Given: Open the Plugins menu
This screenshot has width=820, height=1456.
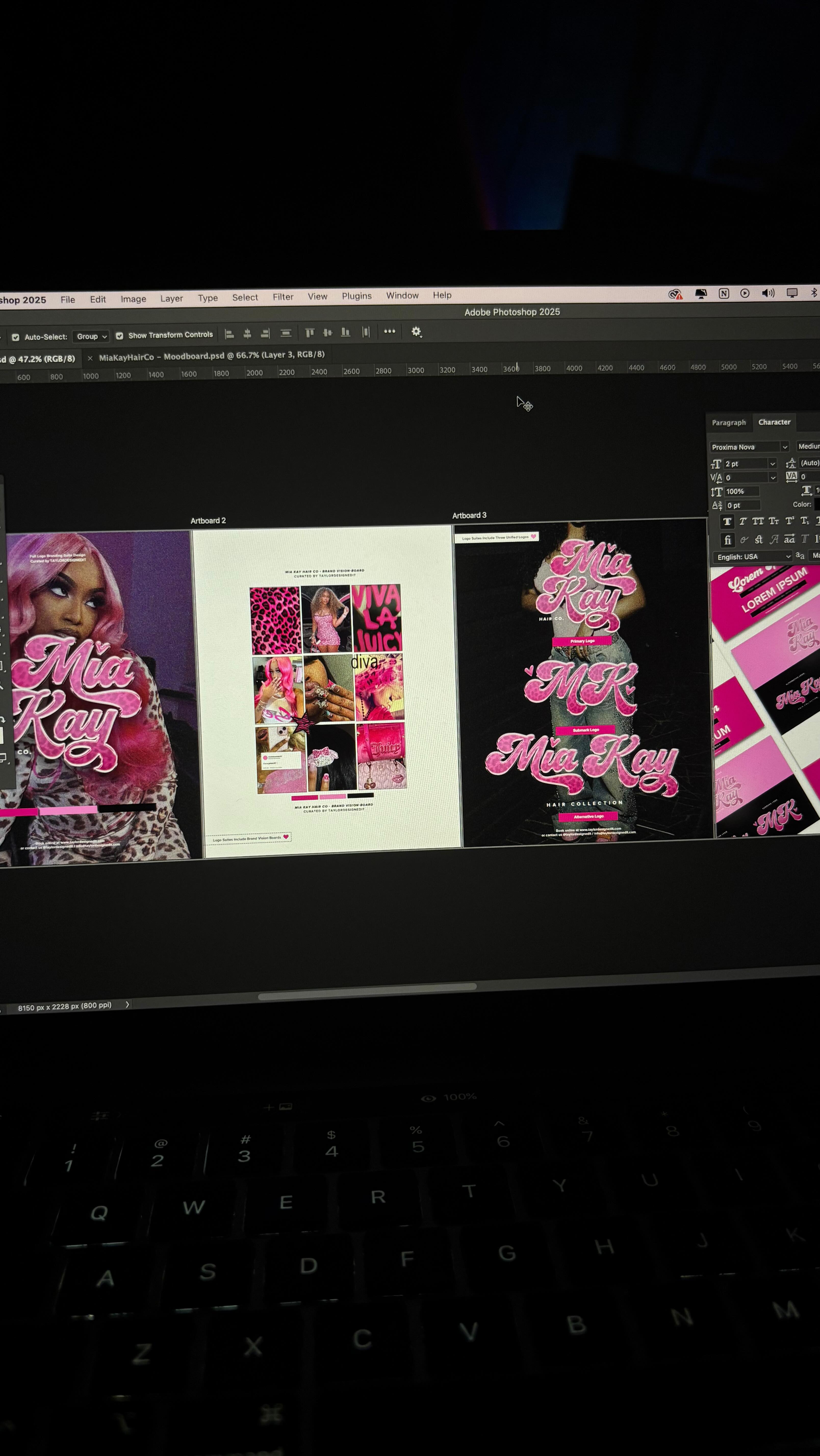Looking at the screenshot, I should click(357, 296).
